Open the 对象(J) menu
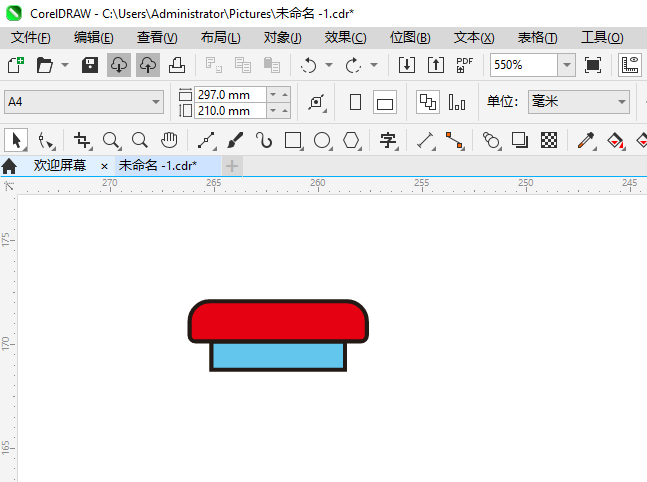The width and height of the screenshot is (647, 482). click(x=283, y=38)
